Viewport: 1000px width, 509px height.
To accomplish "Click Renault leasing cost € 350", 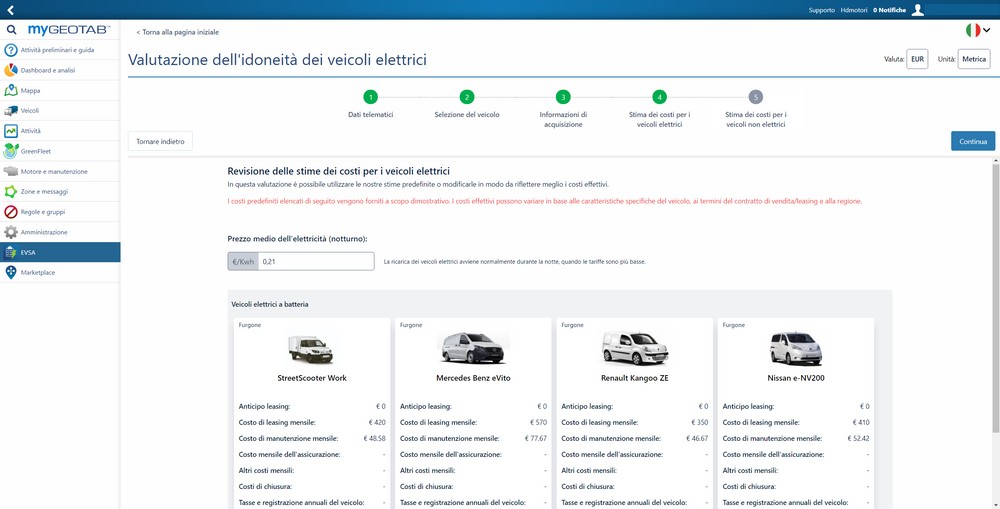I will 701,422.
